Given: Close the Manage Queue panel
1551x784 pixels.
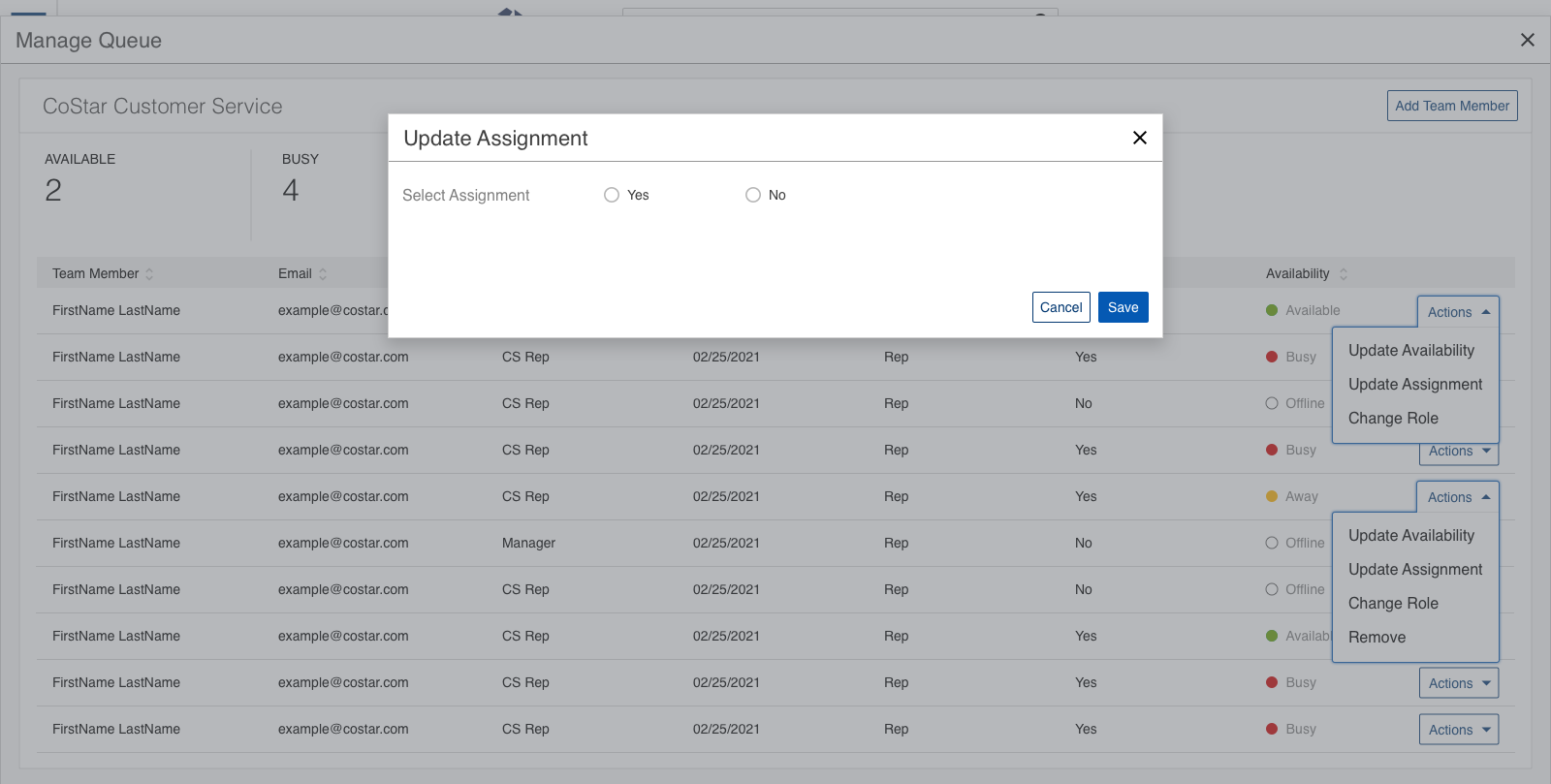Looking at the screenshot, I should coord(1527,40).
